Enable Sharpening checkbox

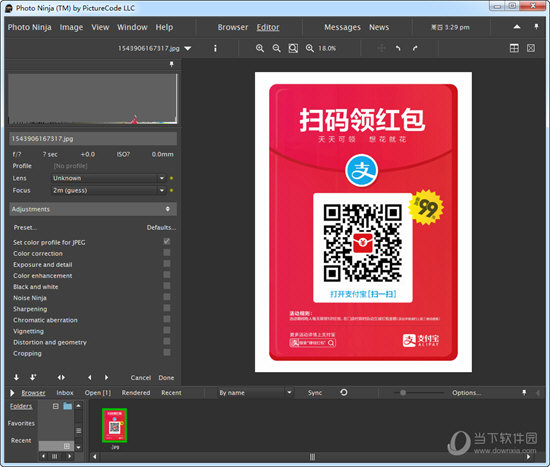coord(167,308)
